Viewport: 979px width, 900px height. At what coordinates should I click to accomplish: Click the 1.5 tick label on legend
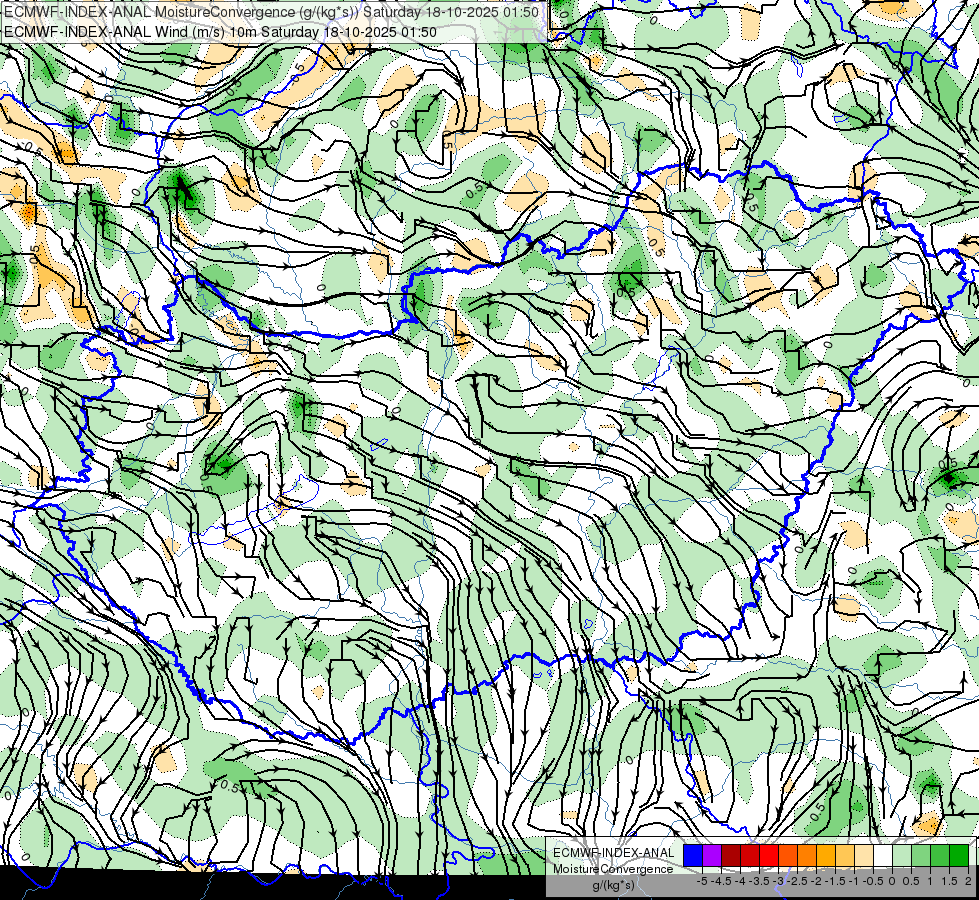[949, 881]
